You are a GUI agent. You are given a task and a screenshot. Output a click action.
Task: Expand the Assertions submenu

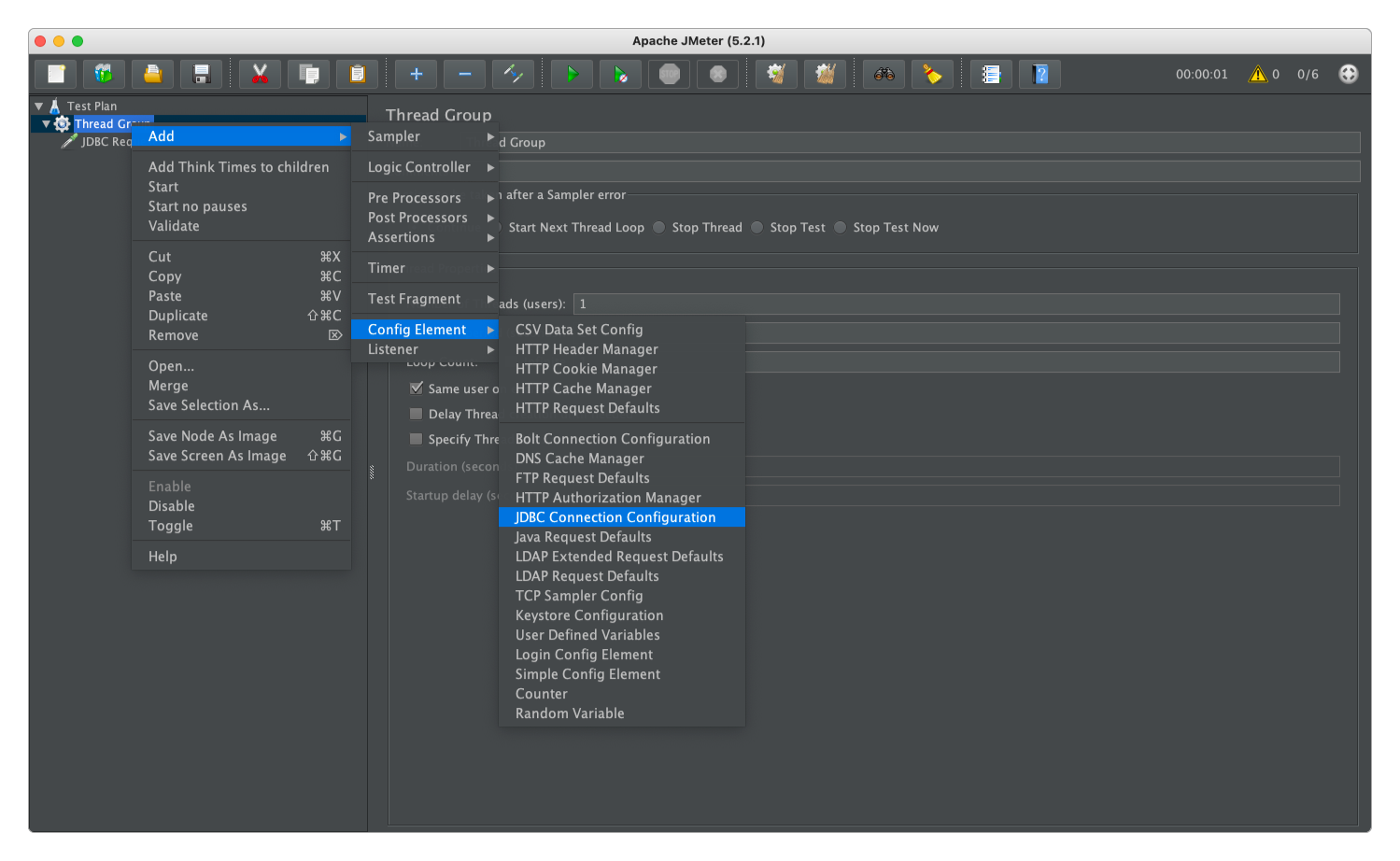[425, 237]
